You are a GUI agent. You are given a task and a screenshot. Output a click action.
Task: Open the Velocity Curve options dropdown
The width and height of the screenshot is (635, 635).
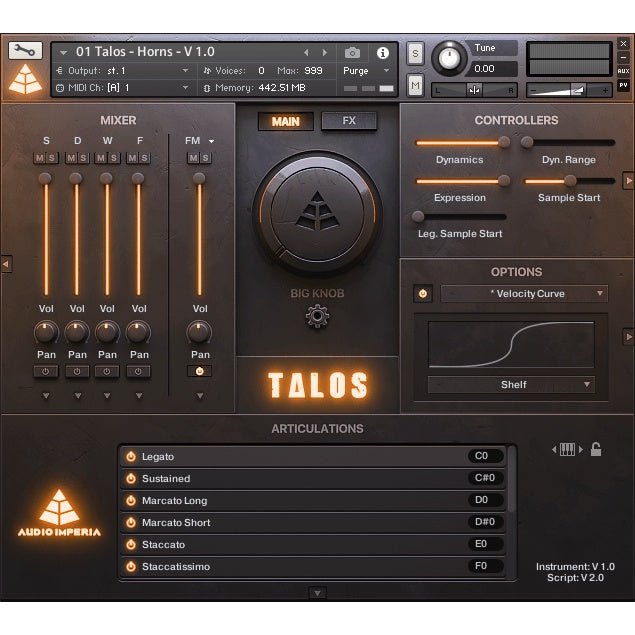tap(524, 294)
